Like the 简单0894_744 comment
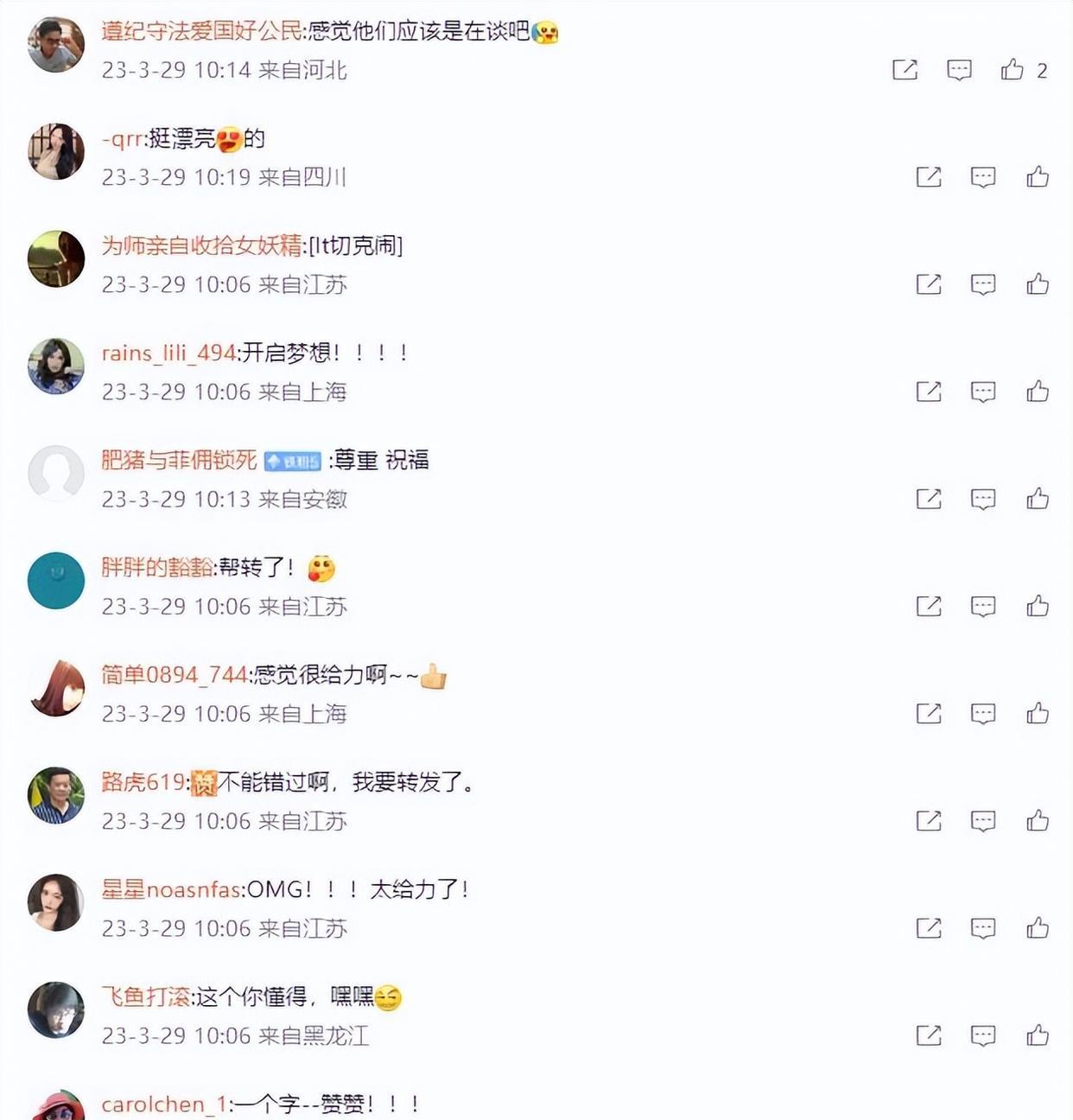Image resolution: width=1073 pixels, height=1120 pixels. coord(1038,713)
